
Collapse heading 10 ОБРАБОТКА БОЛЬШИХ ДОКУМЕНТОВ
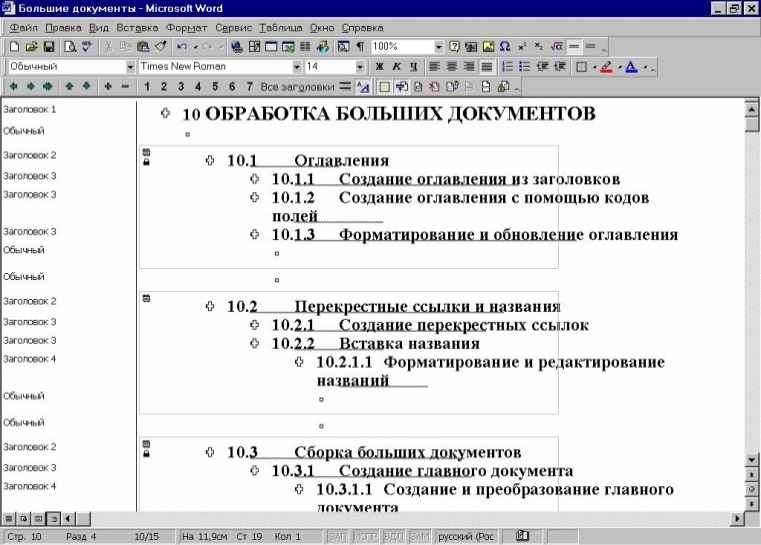(x=165, y=113)
